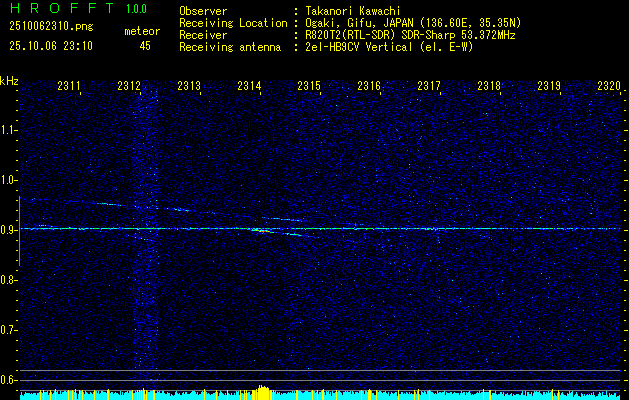
Task: Click the 1.1 kHz frequency label
Action: tap(8, 130)
